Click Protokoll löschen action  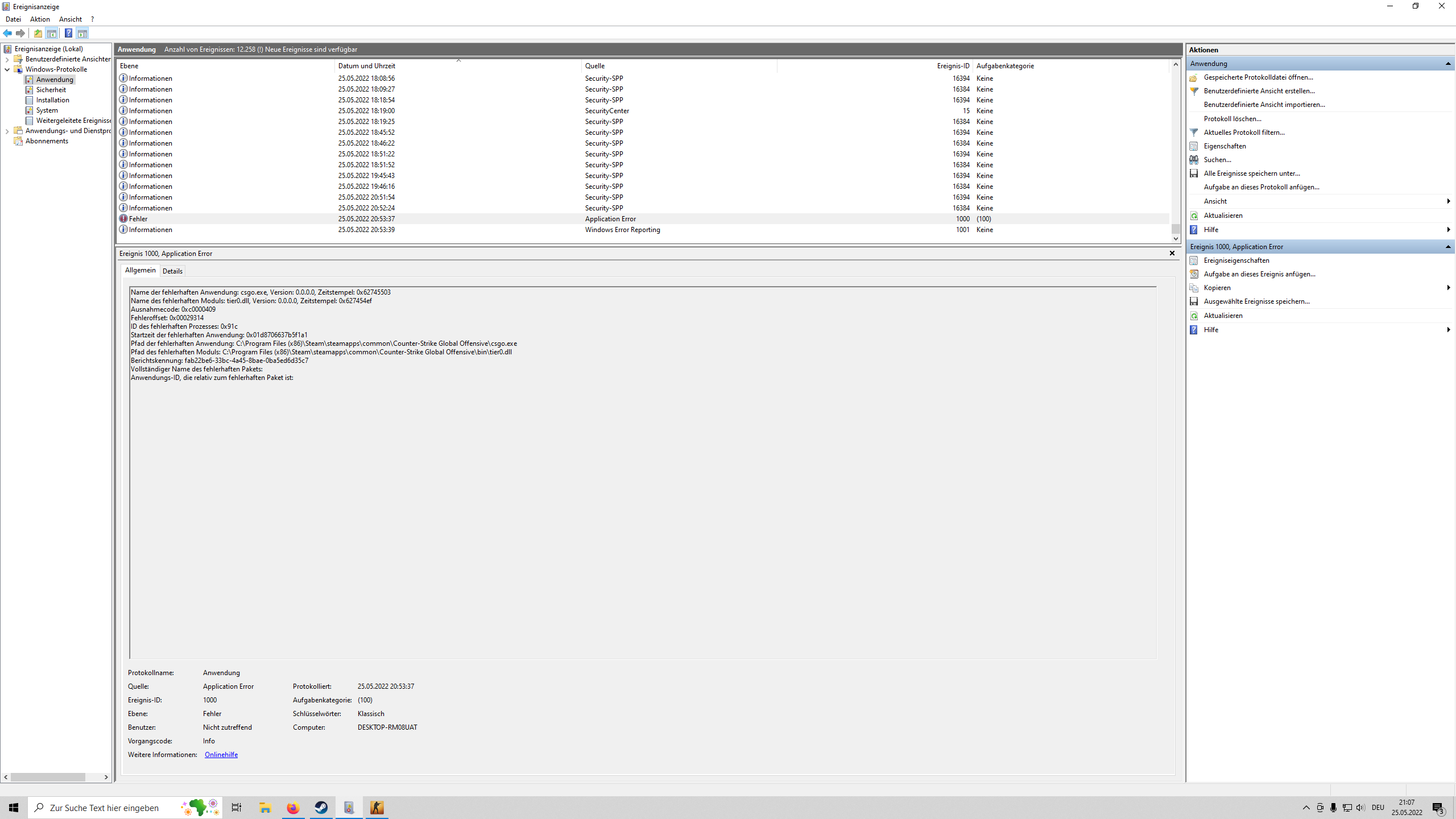tap(1232, 119)
